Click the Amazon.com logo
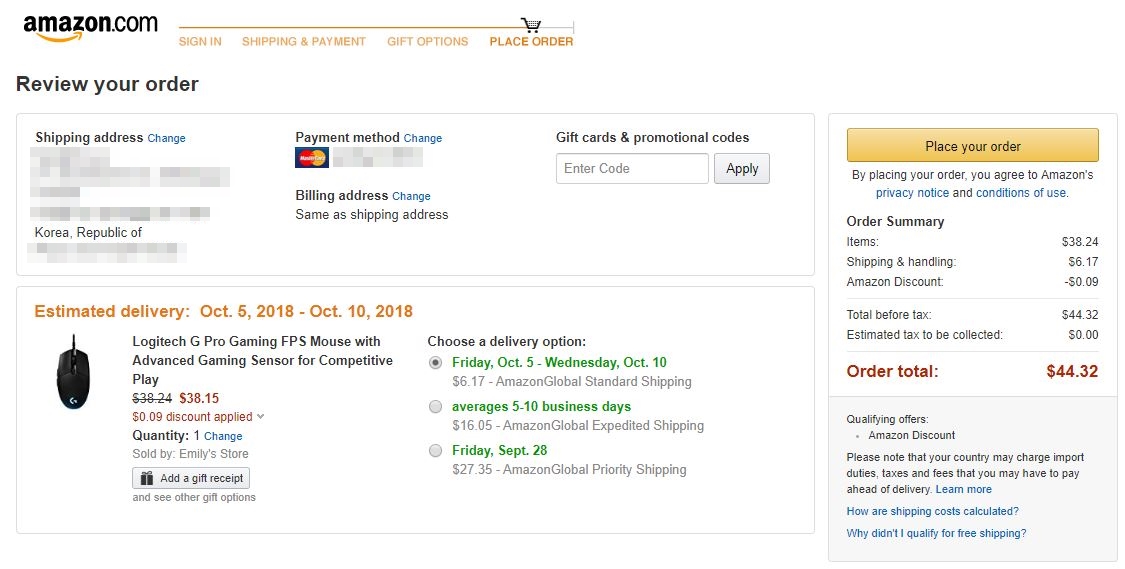This screenshot has height=569, width=1125. 90,28
